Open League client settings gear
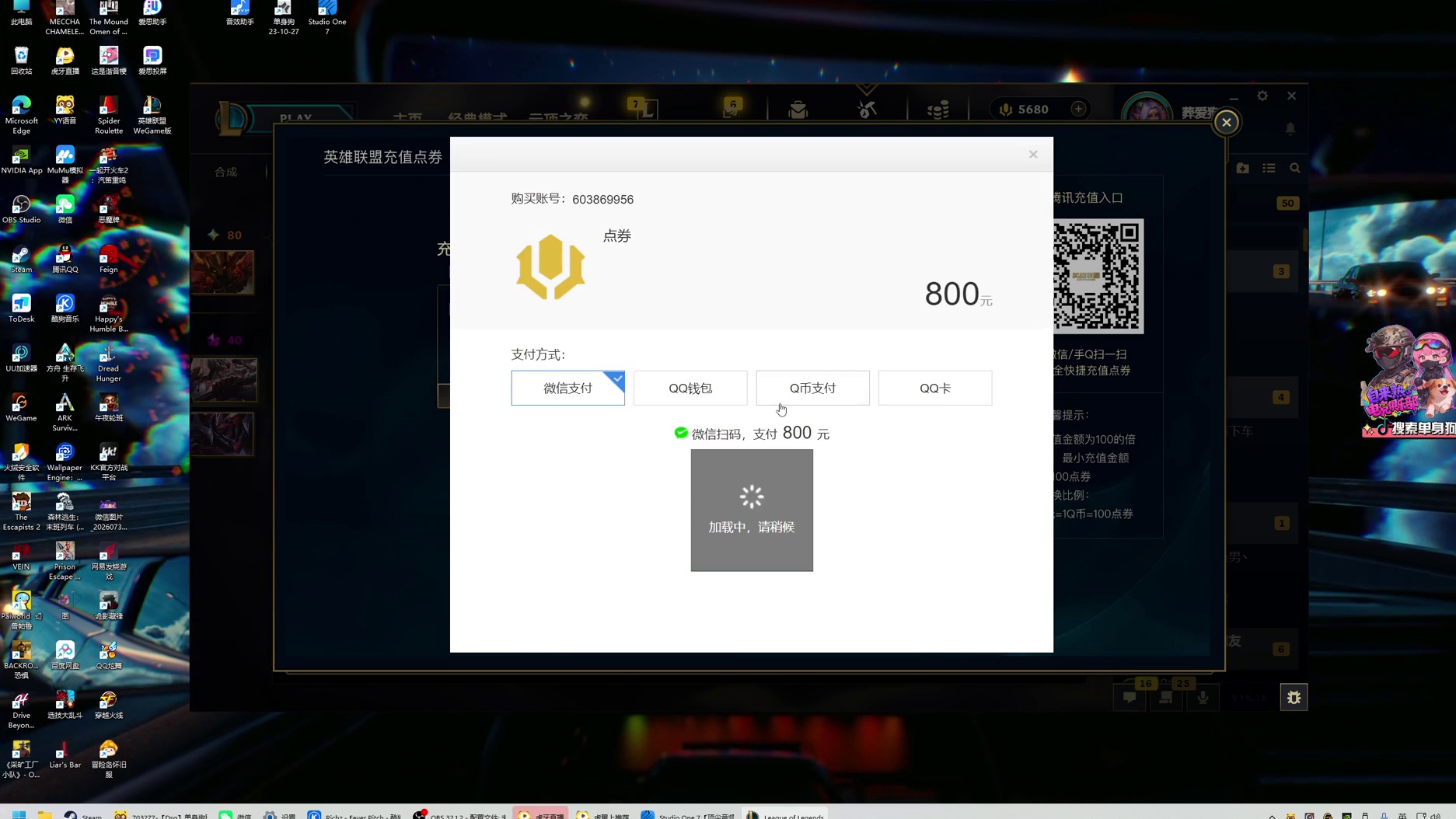This screenshot has height=819, width=1456. click(1262, 96)
